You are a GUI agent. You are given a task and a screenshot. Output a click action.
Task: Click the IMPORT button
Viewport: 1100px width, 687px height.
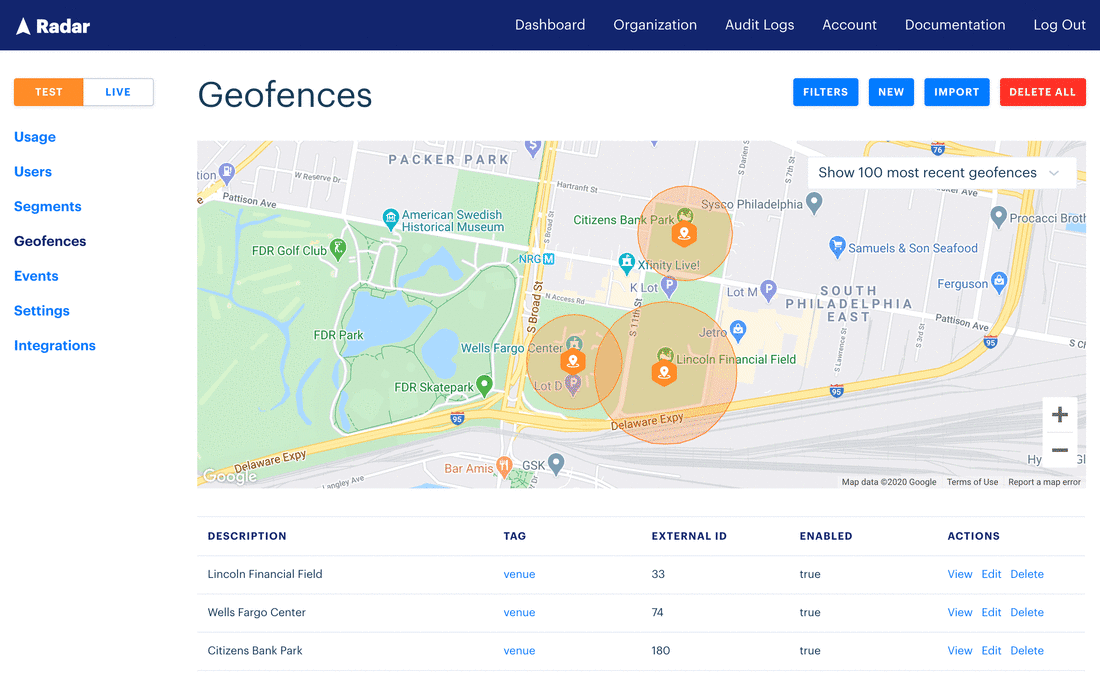point(956,92)
